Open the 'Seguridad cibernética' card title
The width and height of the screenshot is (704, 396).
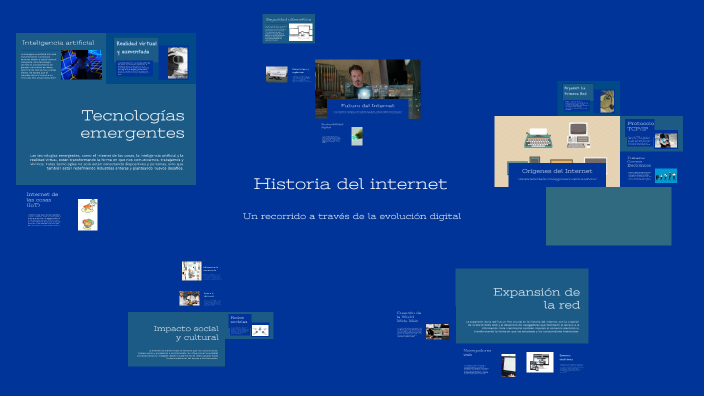tap(288, 20)
